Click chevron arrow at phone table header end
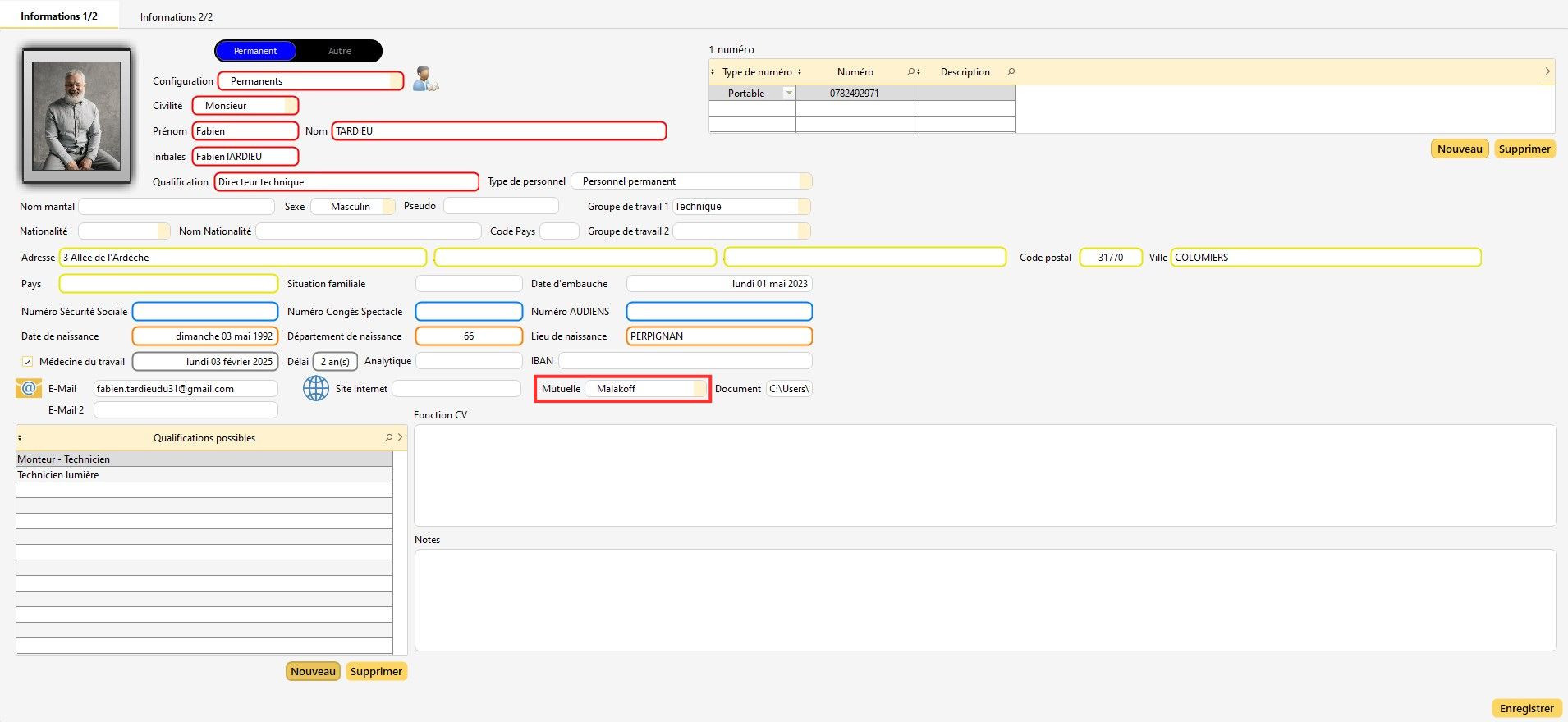 pyautogui.click(x=1547, y=72)
